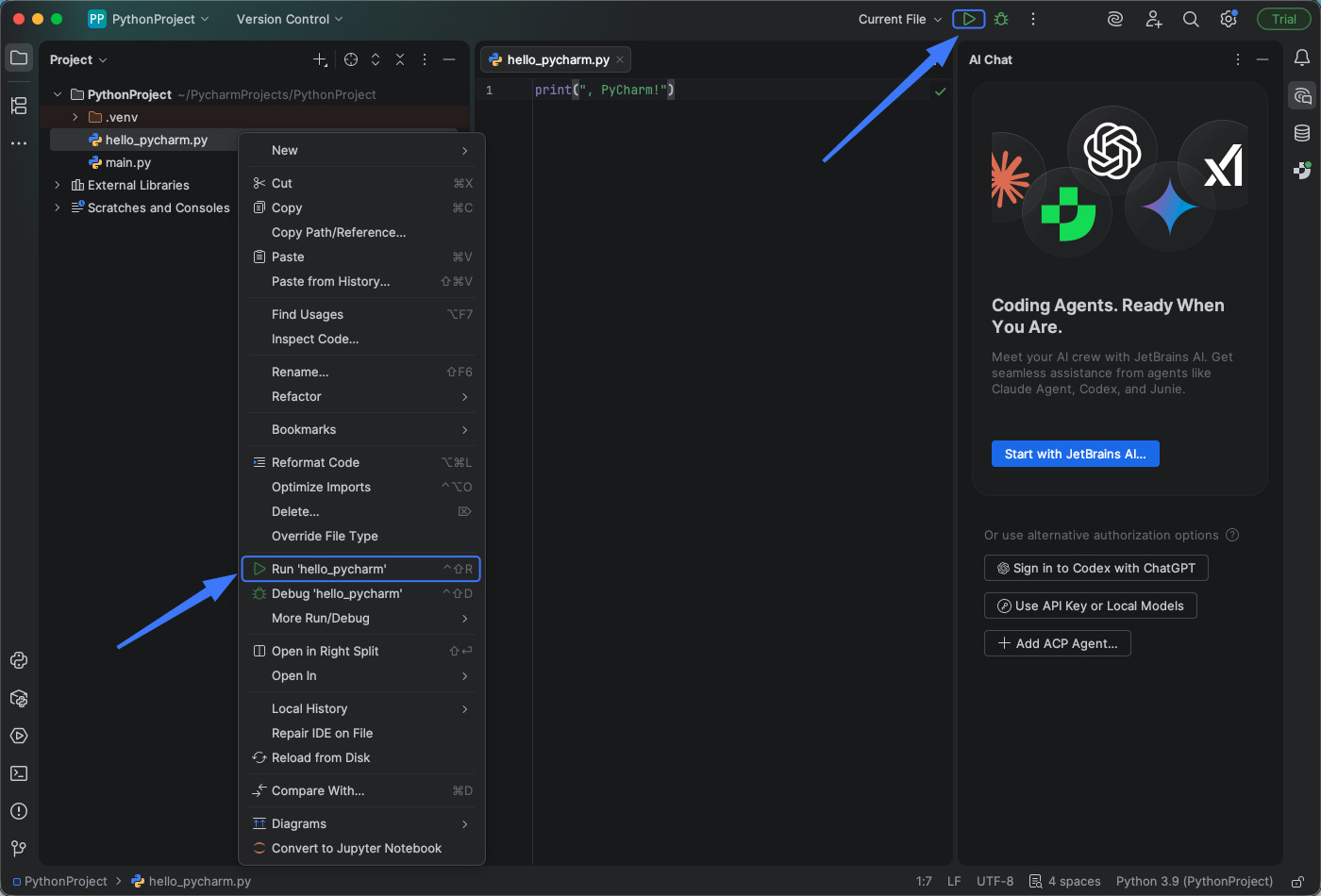Open Project view selector dropdown
Screen dimensions: 1321x896
tap(78, 59)
